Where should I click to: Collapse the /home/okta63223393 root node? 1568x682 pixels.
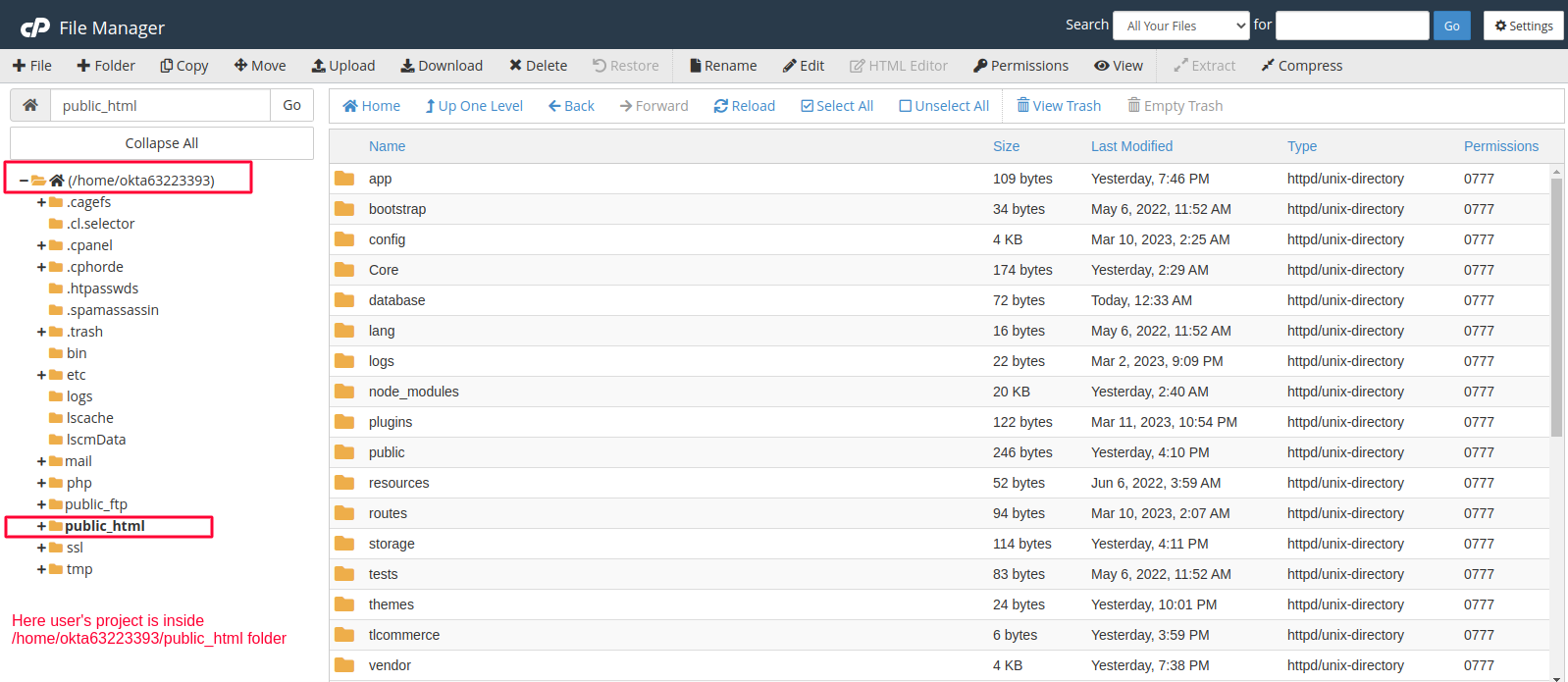click(x=24, y=181)
